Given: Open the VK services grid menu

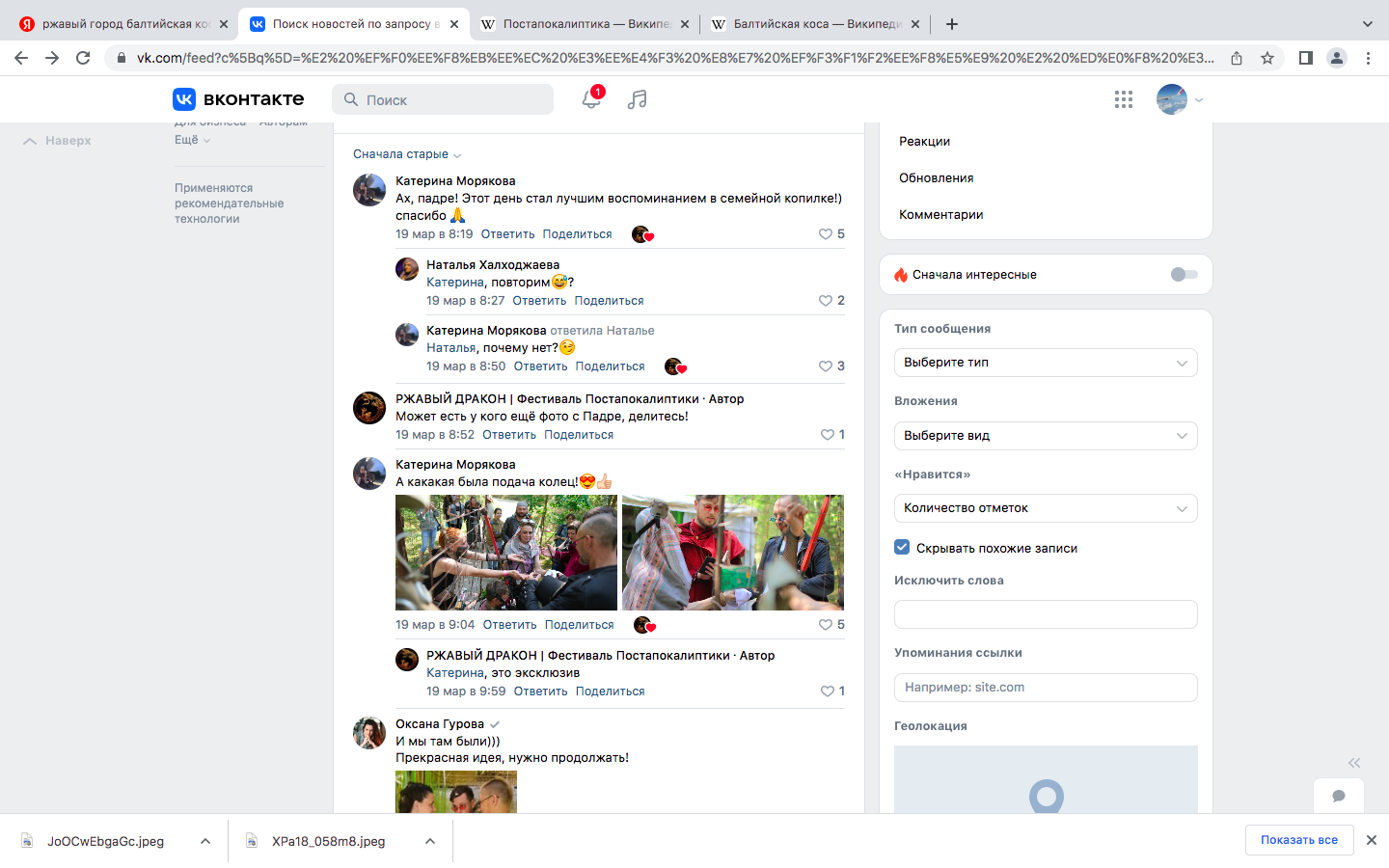Looking at the screenshot, I should [x=1123, y=99].
